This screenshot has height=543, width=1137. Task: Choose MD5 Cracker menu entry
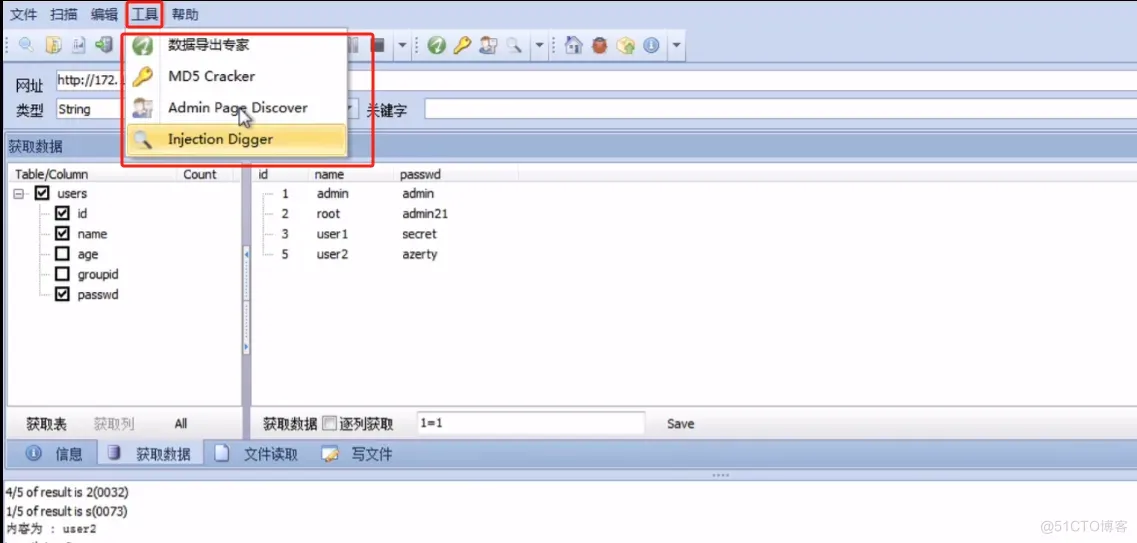coord(236,76)
